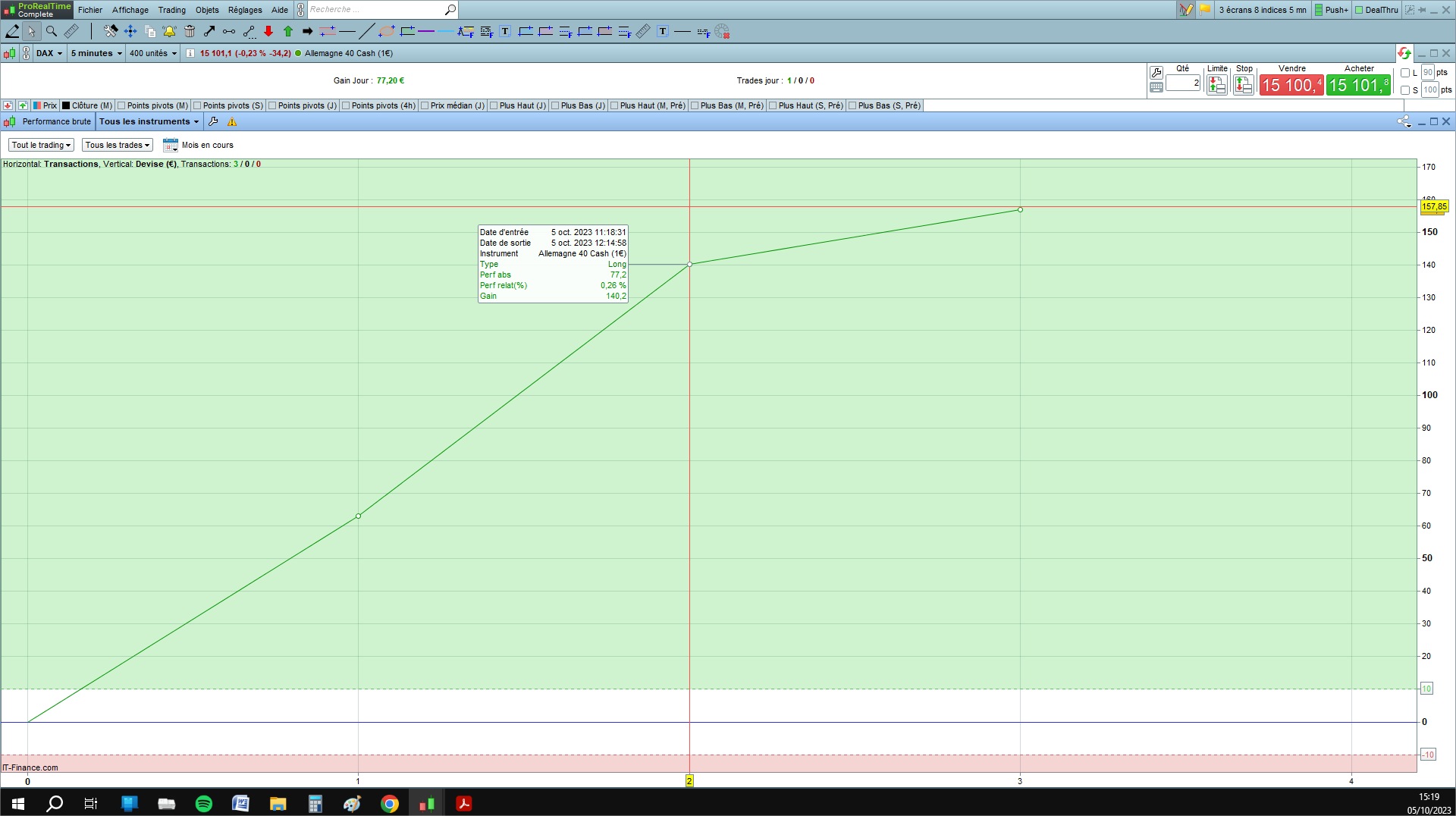Open the 5 minutes timeframe dropdown
1456x816 pixels.
tap(96, 53)
